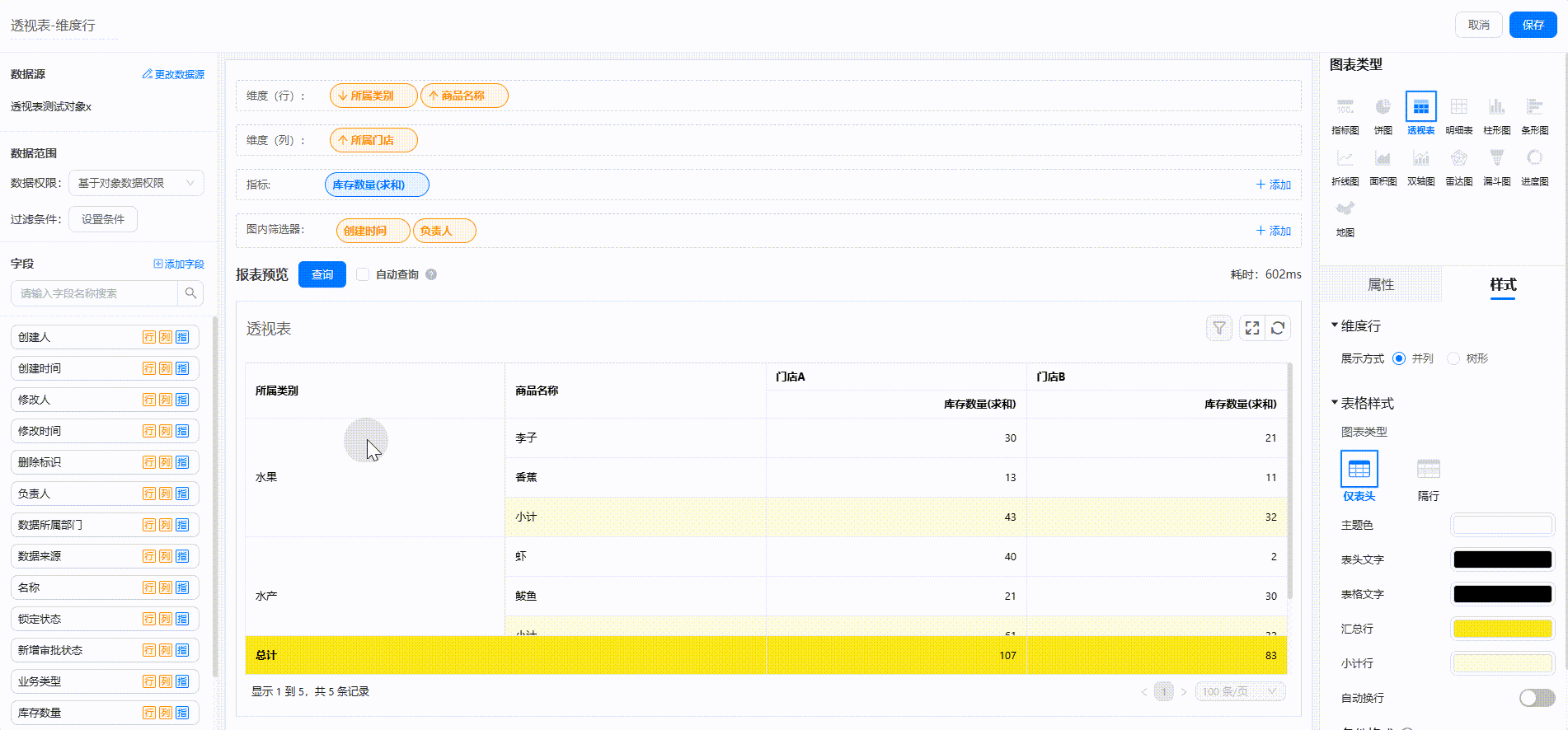
Task: Toggle sort on 商品名称 row dimension
Action: point(433,96)
